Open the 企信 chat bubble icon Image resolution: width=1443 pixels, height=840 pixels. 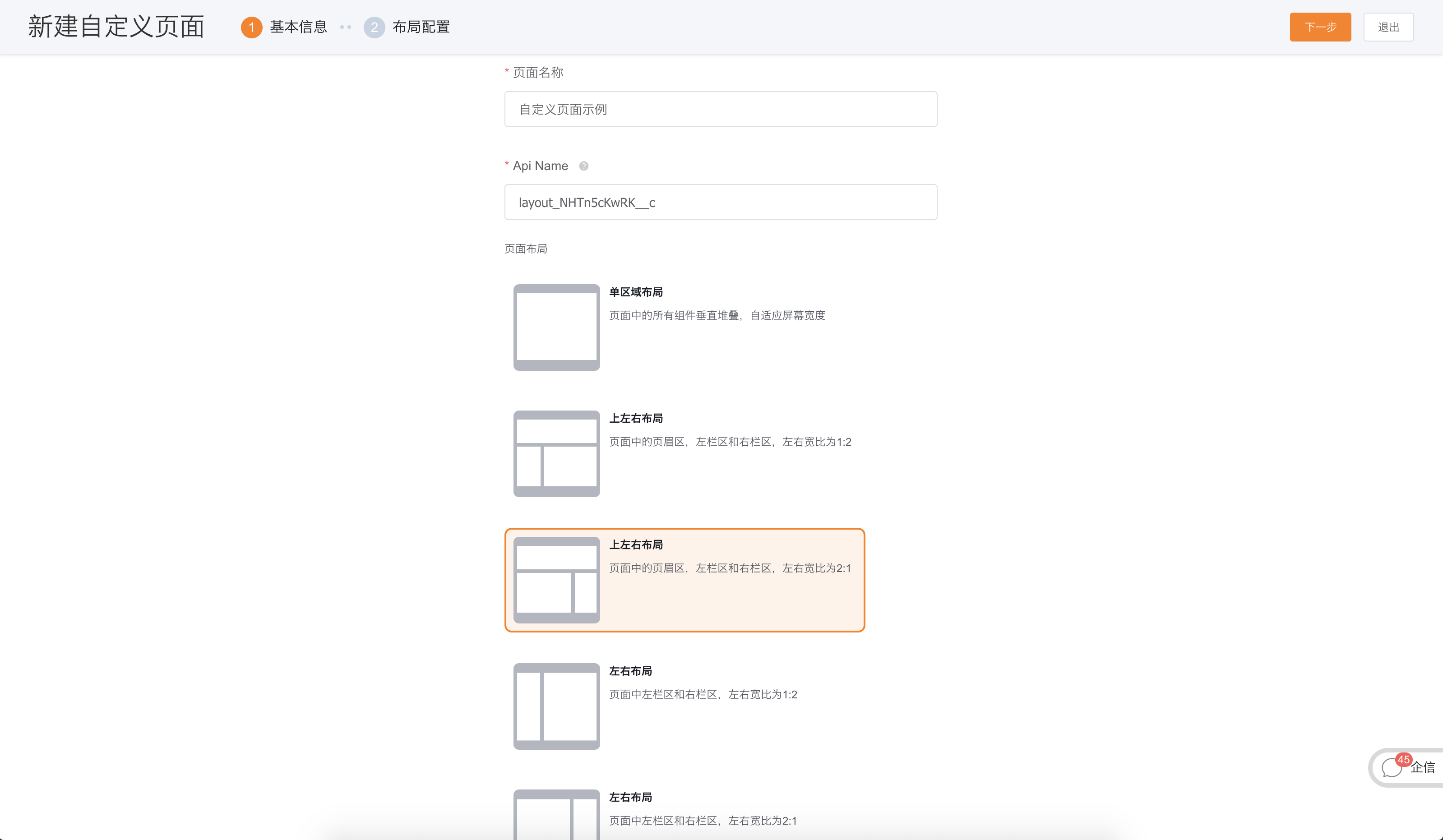pyautogui.click(x=1392, y=768)
